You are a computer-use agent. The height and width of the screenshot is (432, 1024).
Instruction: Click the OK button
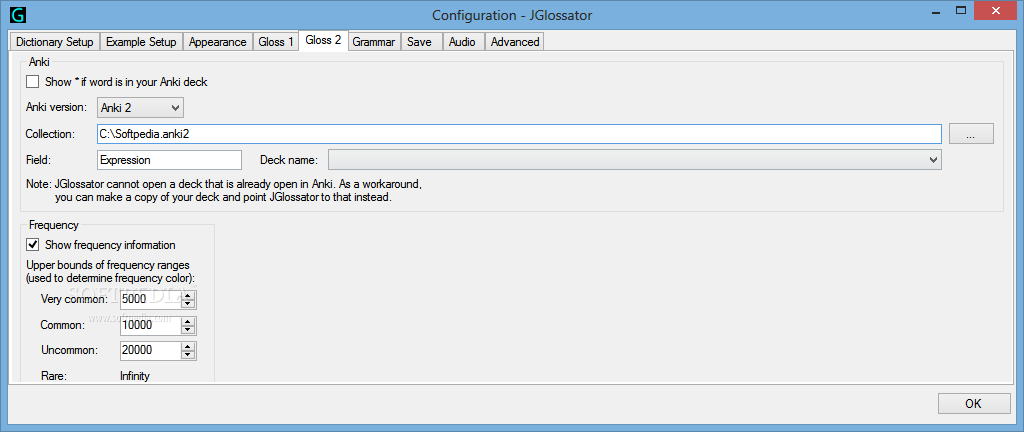pos(973,404)
